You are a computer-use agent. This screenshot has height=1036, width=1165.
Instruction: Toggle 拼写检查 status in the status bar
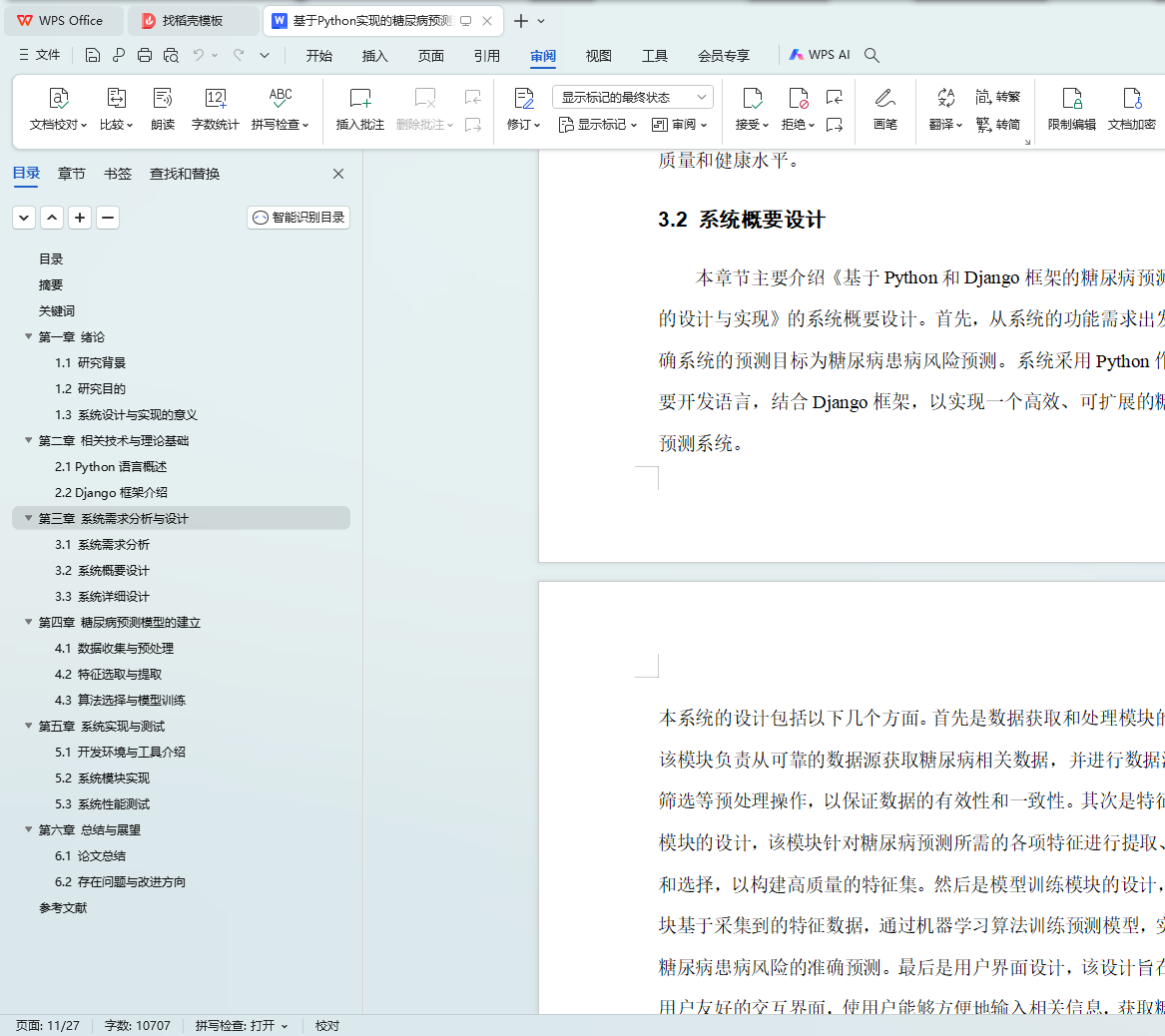(x=241, y=1025)
